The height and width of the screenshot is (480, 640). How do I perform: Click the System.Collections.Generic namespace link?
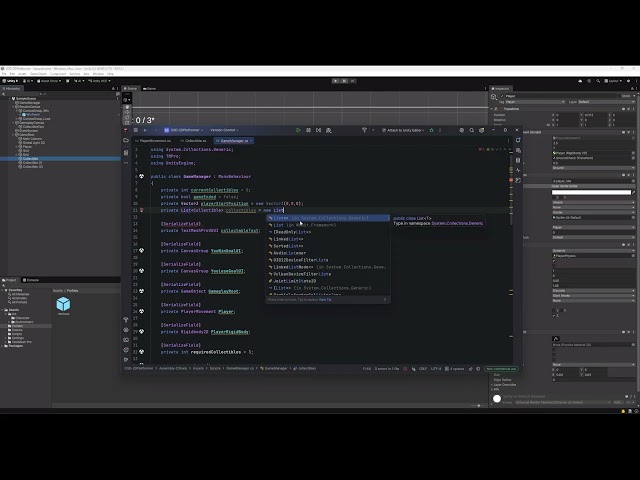click(457, 223)
